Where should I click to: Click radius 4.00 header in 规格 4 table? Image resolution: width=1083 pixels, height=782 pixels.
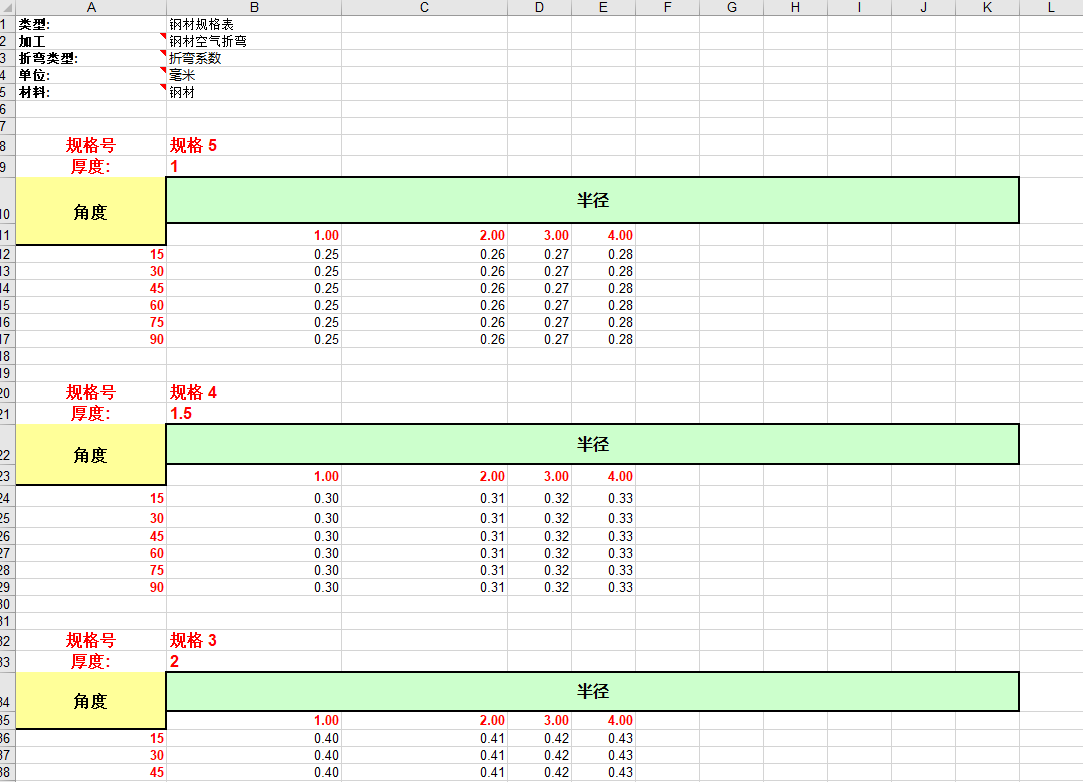(604, 476)
